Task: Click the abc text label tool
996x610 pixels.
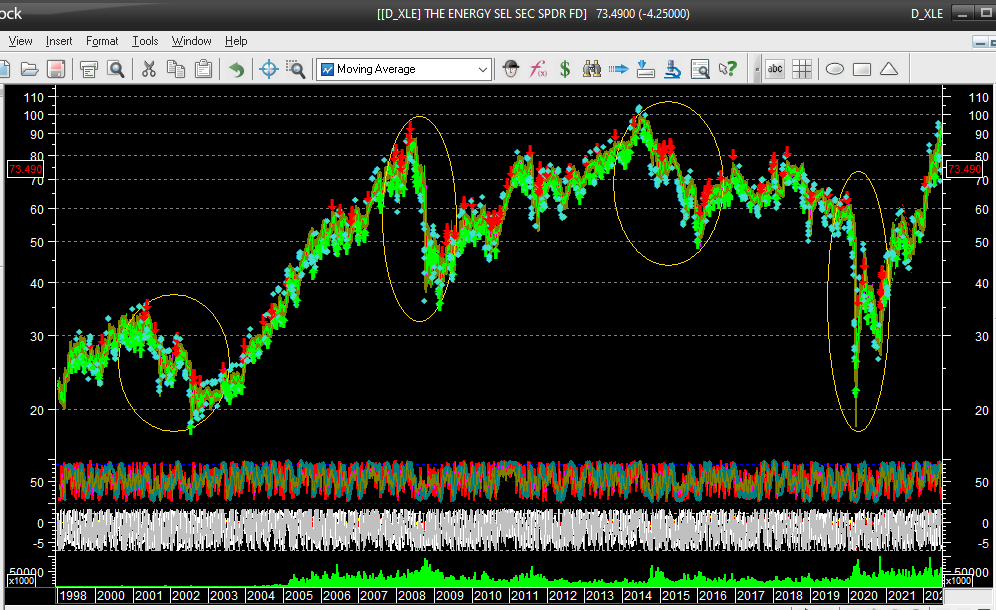Action: click(x=775, y=69)
